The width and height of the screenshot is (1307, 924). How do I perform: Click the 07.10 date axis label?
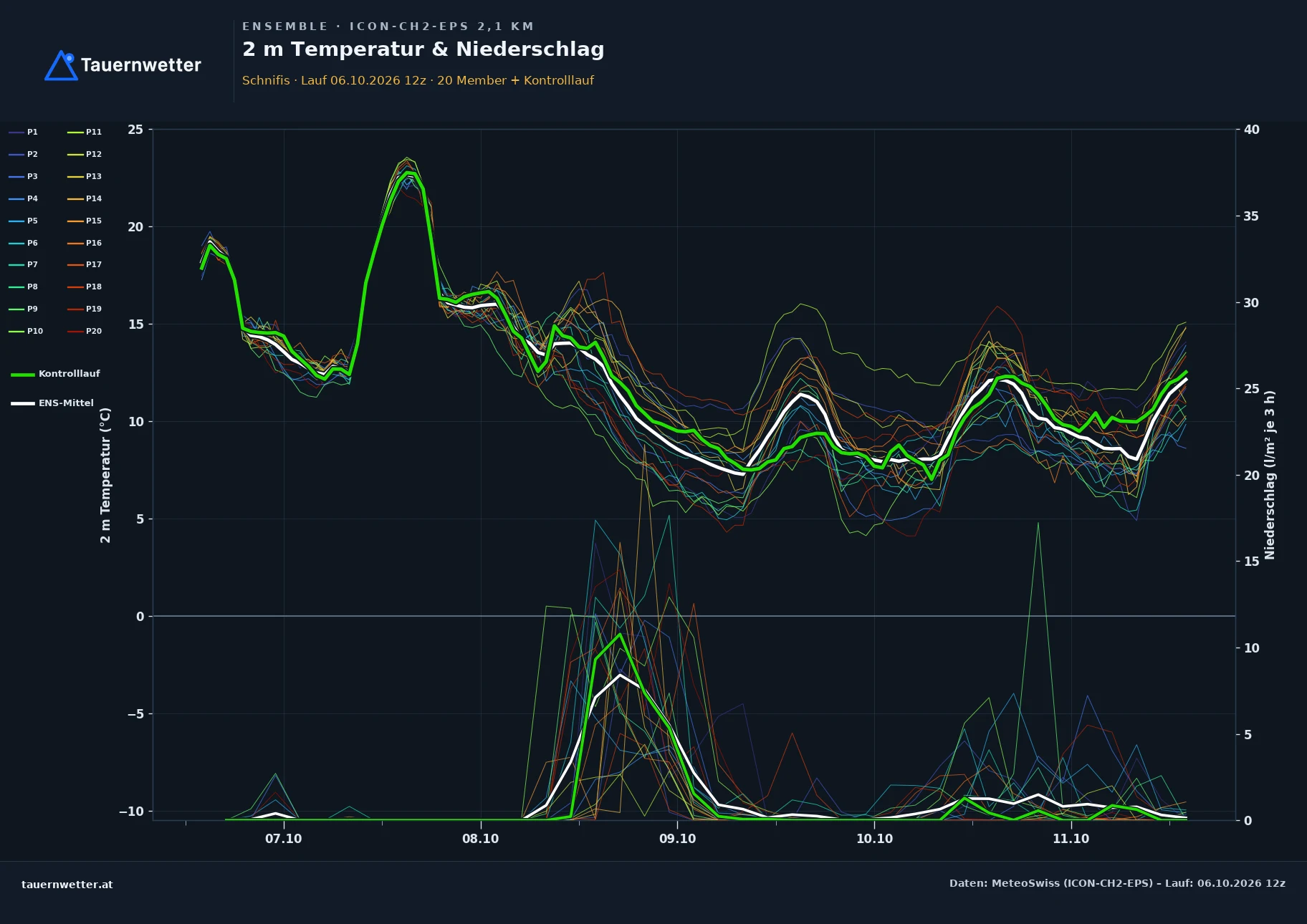tap(284, 839)
